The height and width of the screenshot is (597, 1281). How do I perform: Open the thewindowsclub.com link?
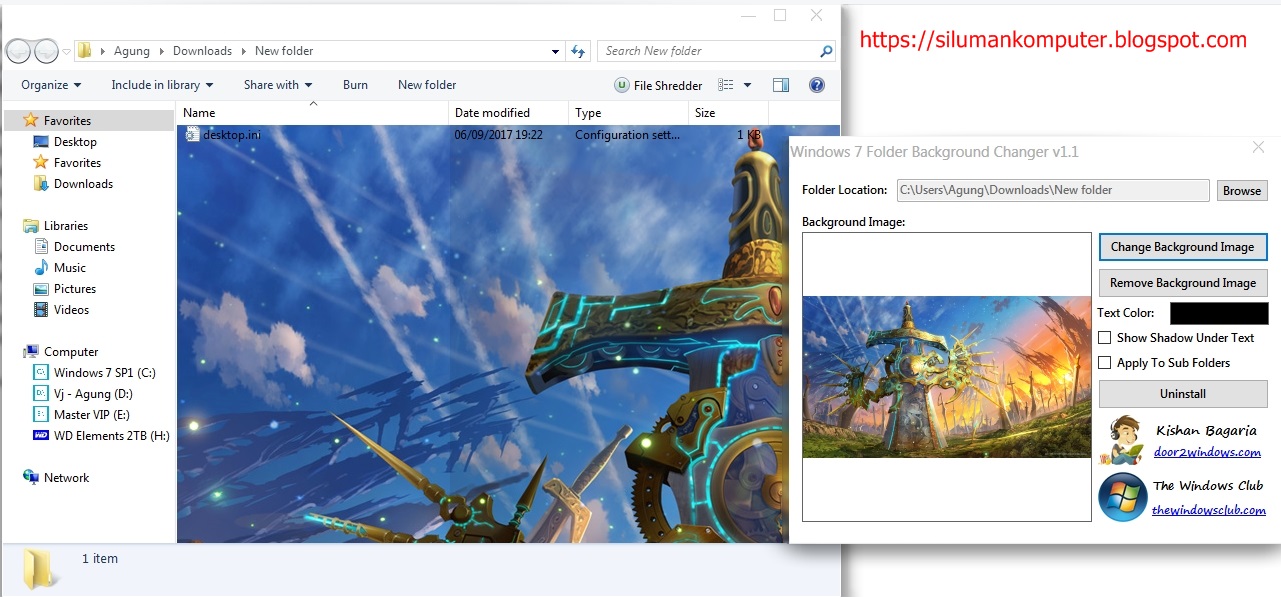[x=1209, y=510]
